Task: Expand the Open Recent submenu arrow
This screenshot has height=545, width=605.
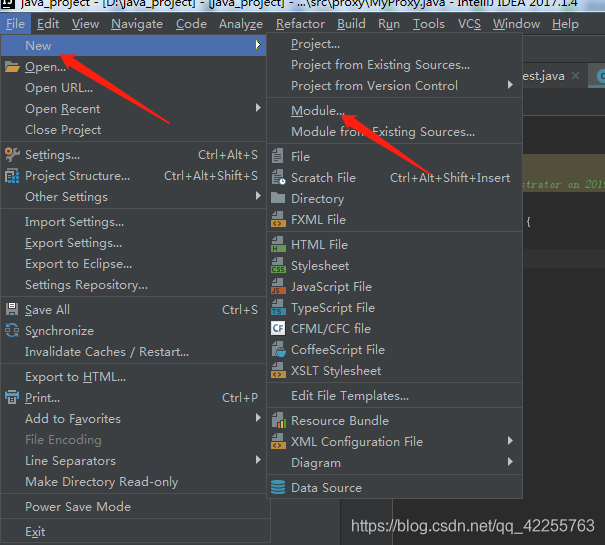Action: (x=258, y=108)
